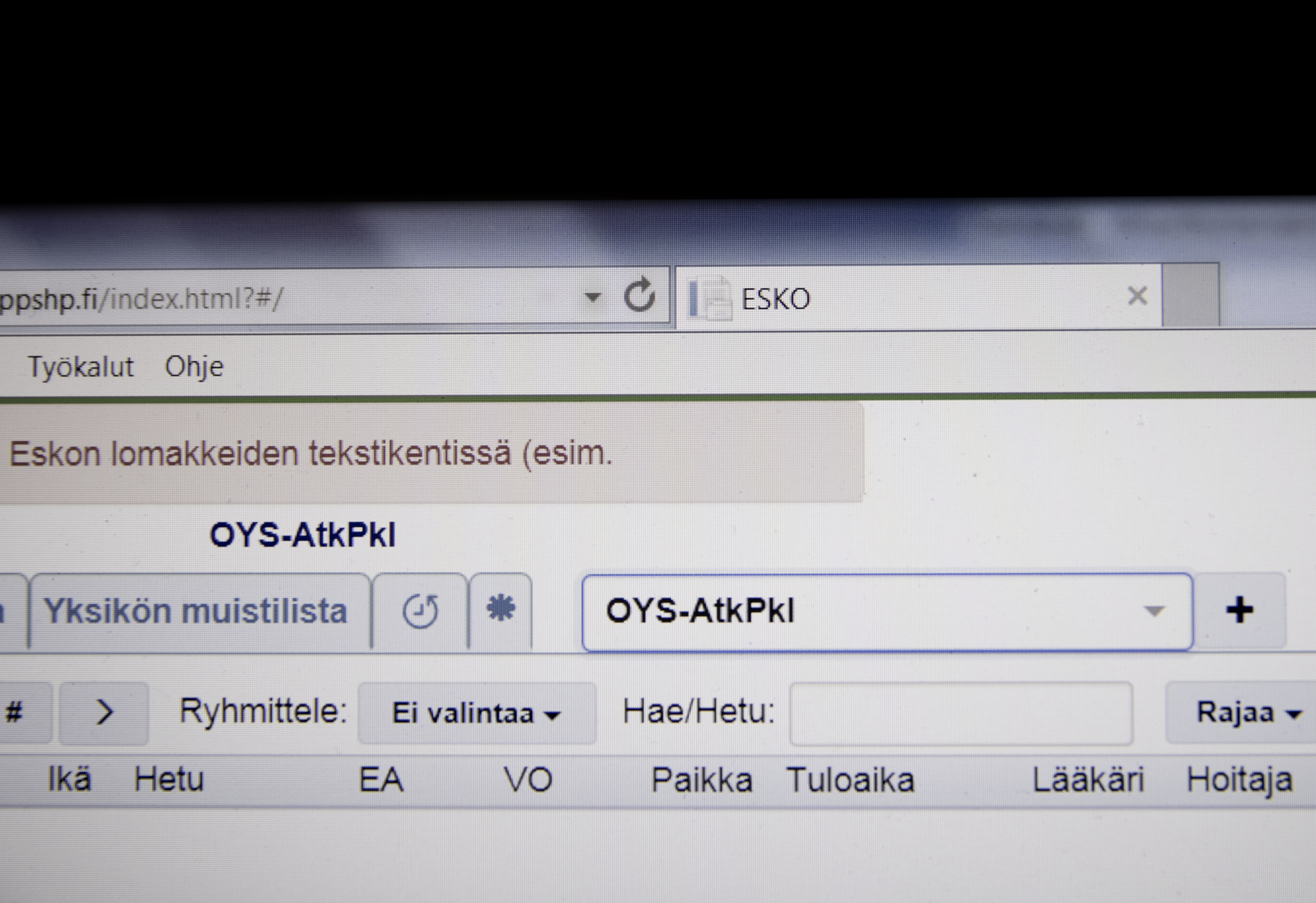1316x903 pixels.
Task: Open the clock history tab
Action: 420,611
